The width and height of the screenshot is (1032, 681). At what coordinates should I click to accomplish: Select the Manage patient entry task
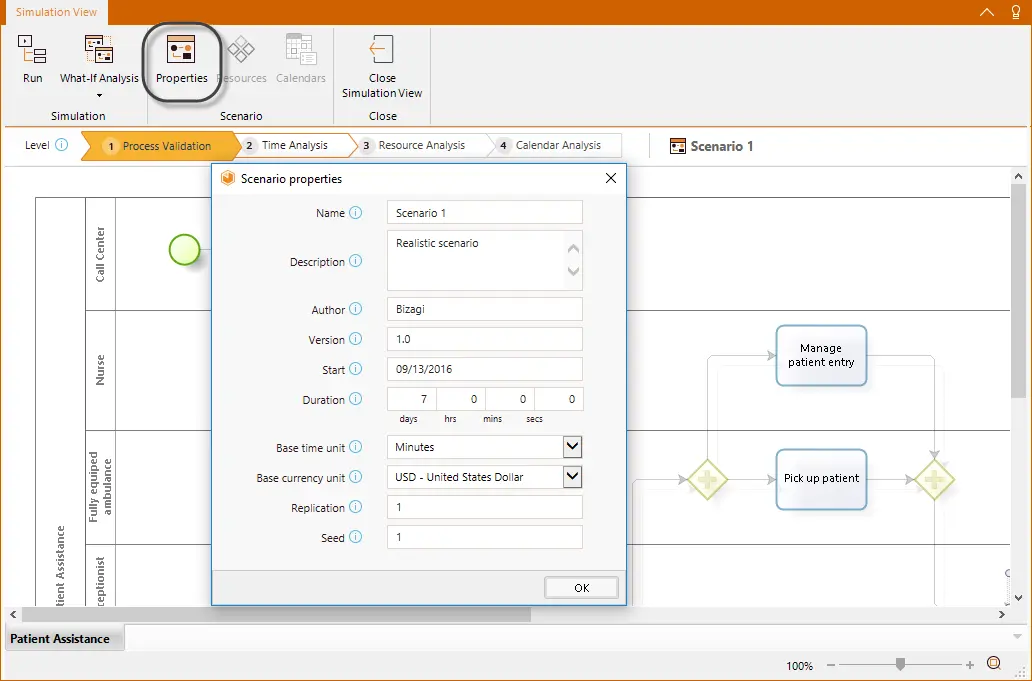821,355
